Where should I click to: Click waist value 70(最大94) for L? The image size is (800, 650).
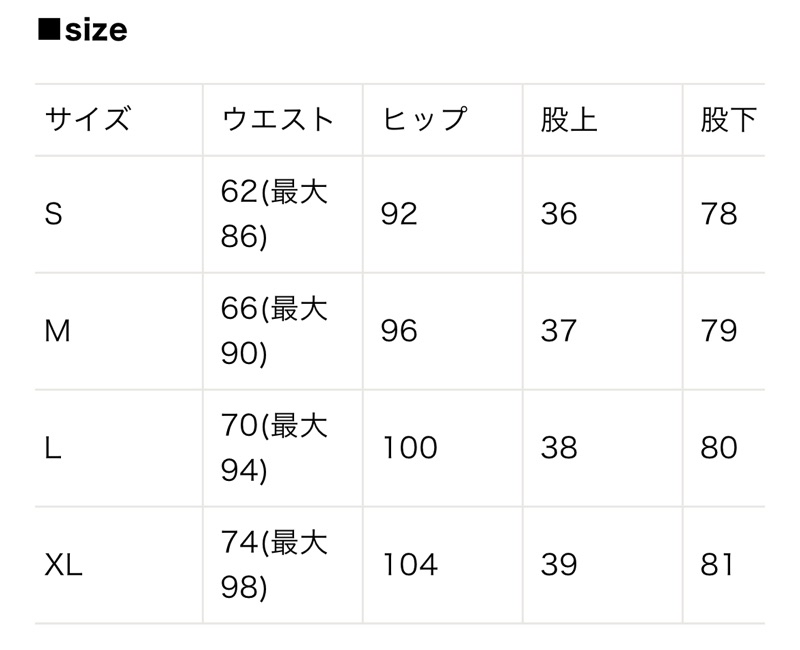(x=274, y=448)
